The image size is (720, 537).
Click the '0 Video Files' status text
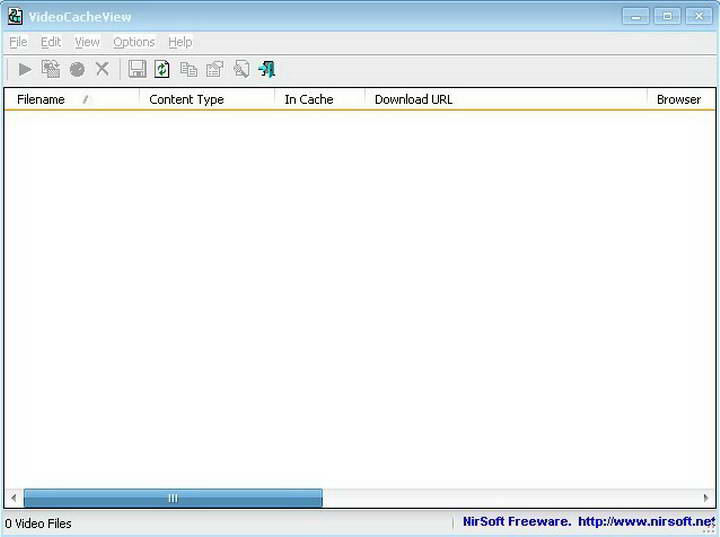coord(38,524)
